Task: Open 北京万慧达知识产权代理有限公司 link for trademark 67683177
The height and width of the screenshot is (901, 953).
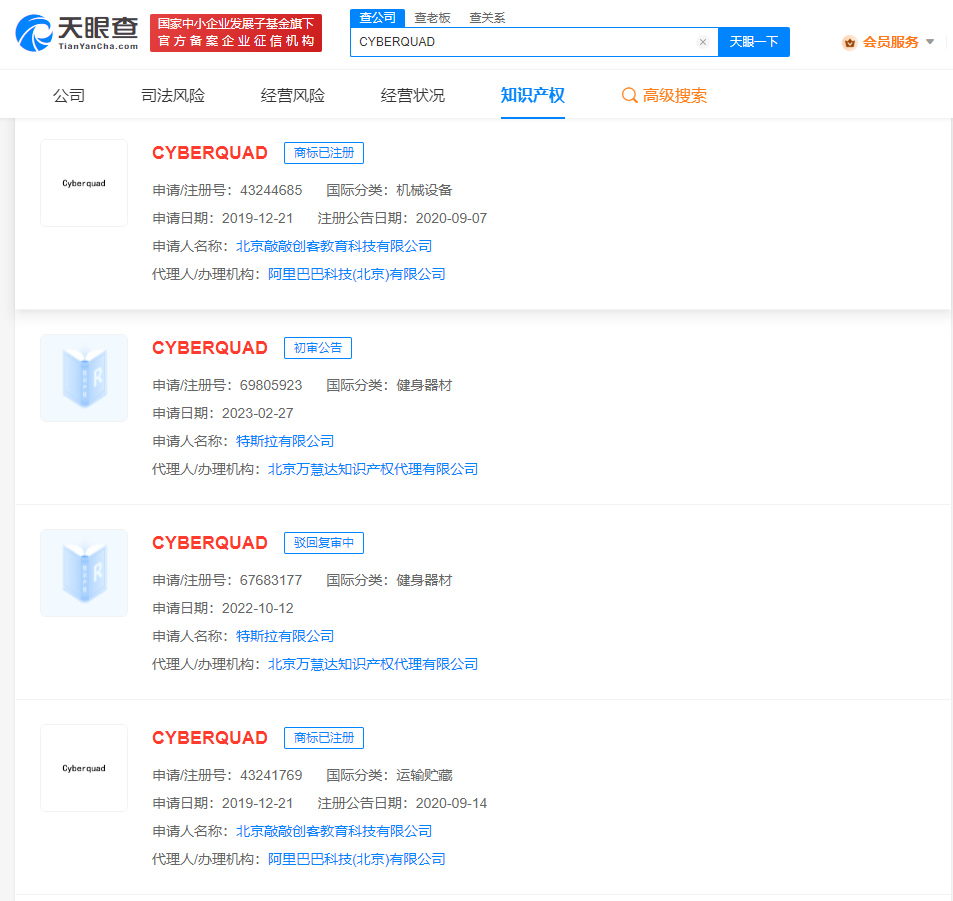Action: click(x=373, y=665)
